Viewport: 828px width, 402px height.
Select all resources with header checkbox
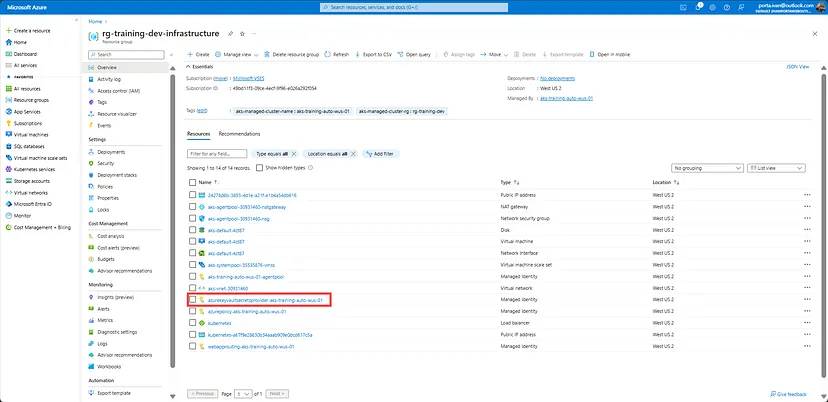coord(192,182)
